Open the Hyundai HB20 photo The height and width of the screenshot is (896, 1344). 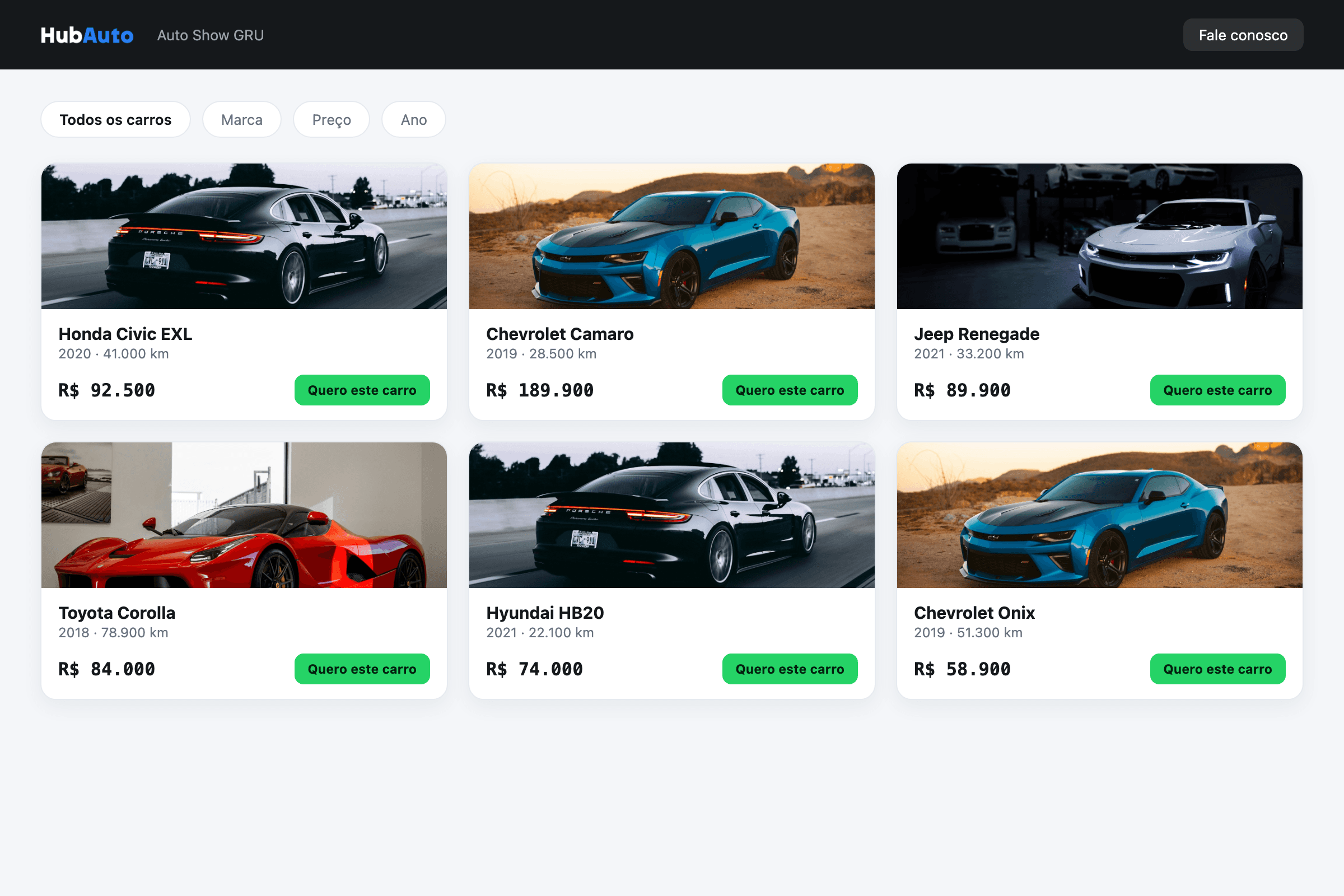[x=671, y=515]
